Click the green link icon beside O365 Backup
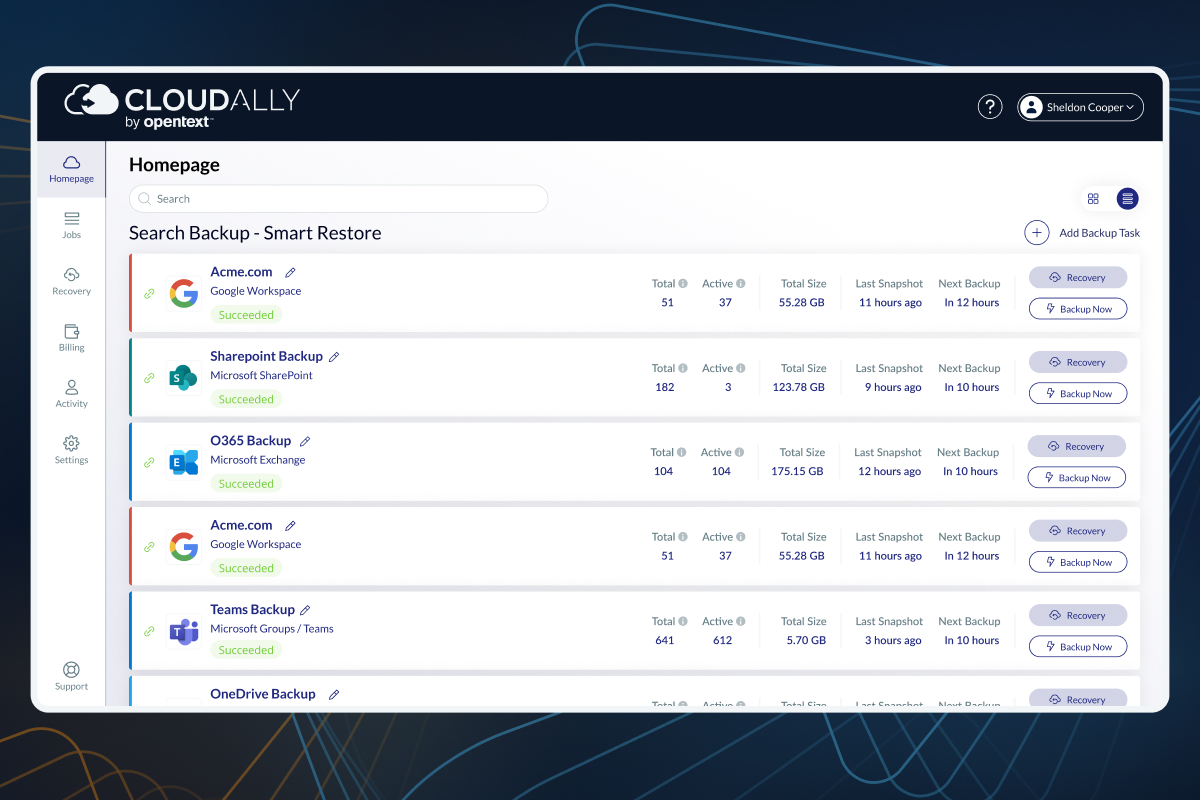 (149, 462)
